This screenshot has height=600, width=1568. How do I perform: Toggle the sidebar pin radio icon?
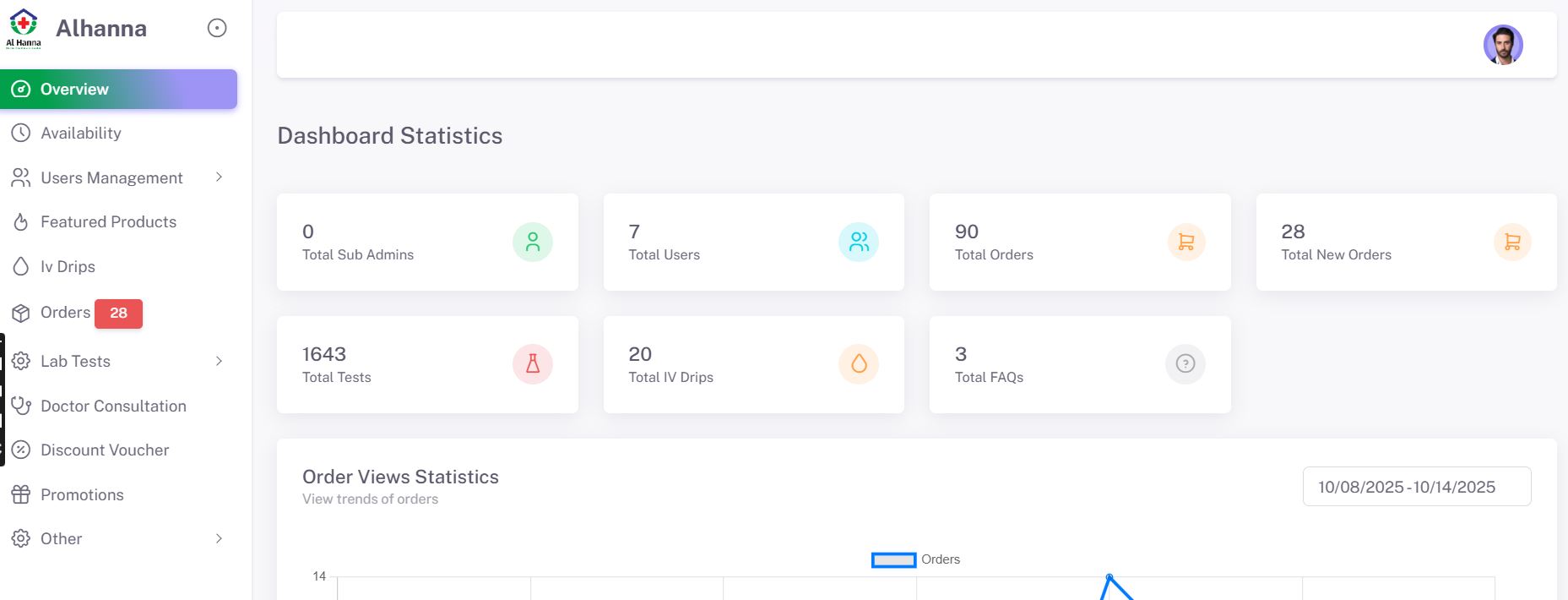click(217, 29)
